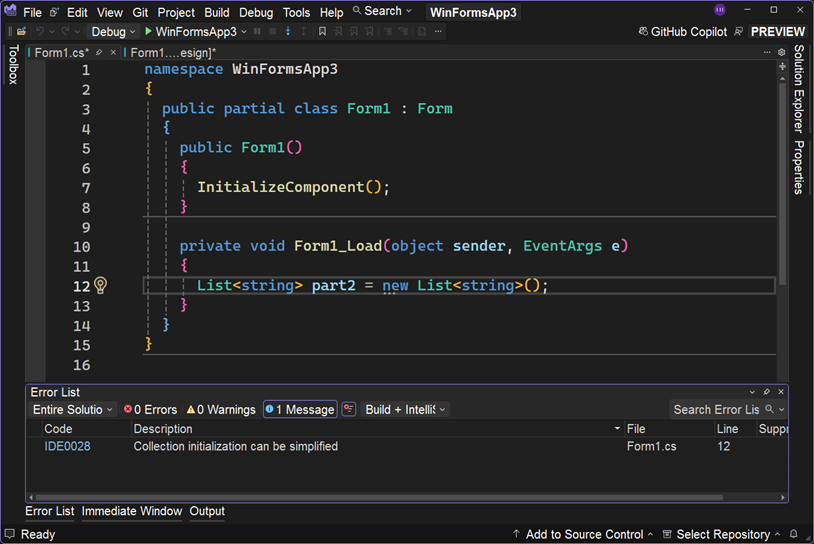Click the magnifier icon in Search Error List

coord(769,409)
